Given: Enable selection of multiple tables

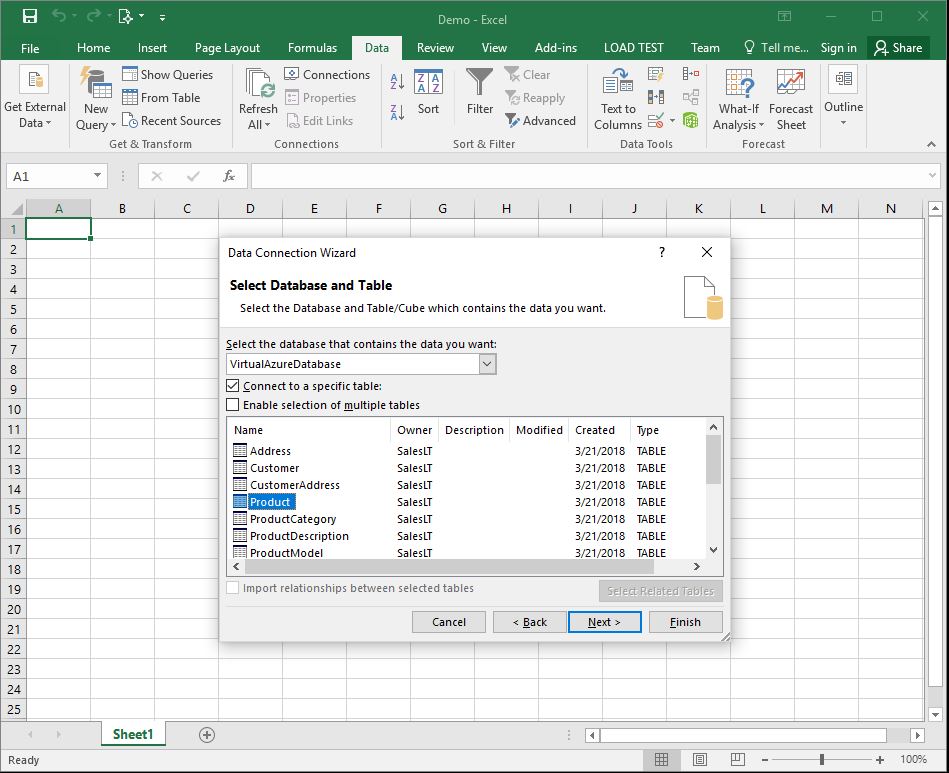Looking at the screenshot, I should [x=233, y=402].
